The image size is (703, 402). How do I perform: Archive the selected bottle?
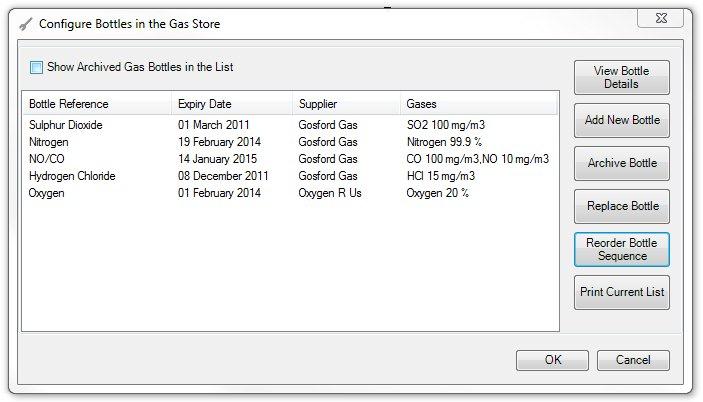[621, 163]
